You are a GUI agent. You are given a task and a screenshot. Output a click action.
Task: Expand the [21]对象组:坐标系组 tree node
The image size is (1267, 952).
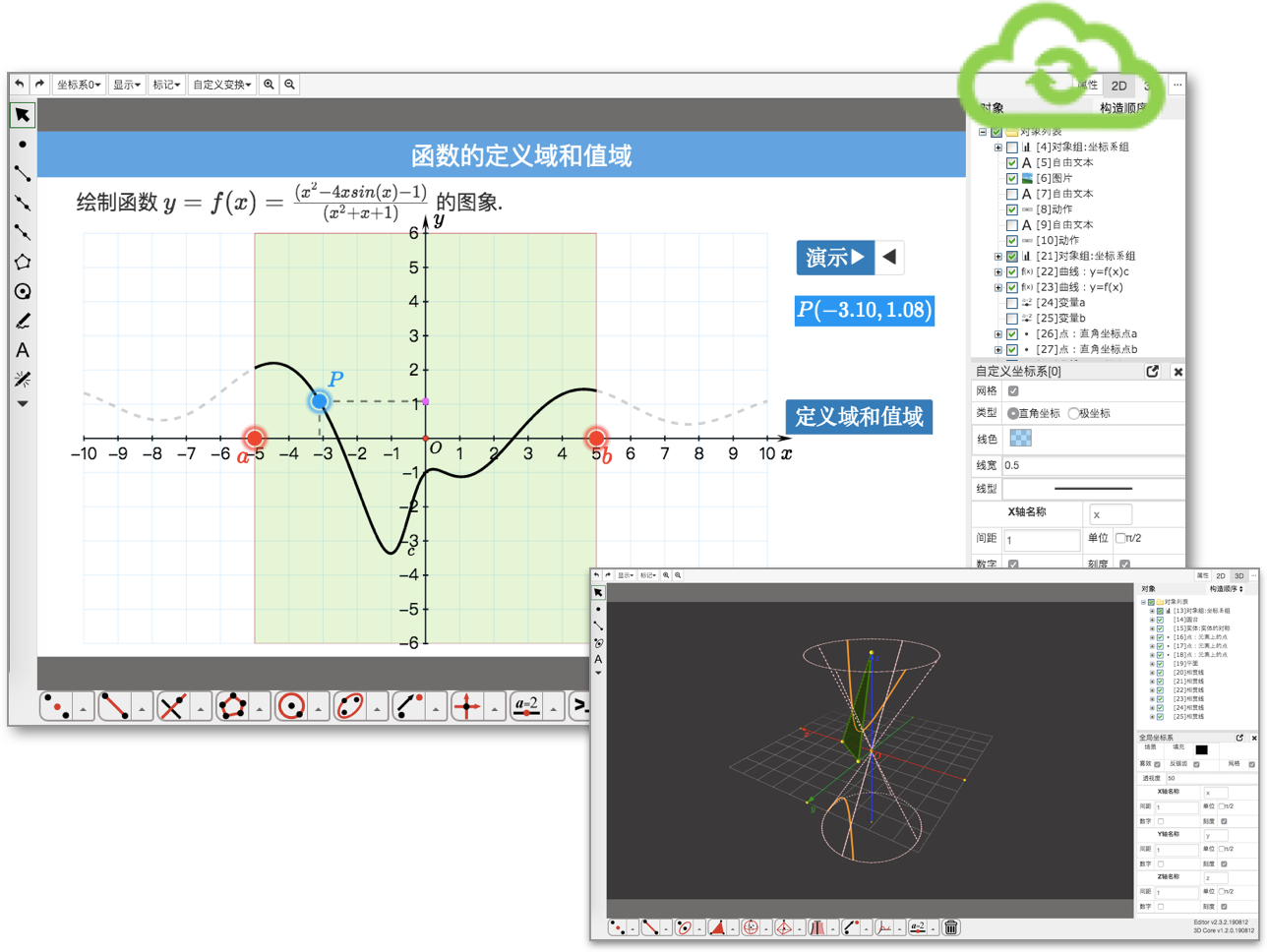997,257
